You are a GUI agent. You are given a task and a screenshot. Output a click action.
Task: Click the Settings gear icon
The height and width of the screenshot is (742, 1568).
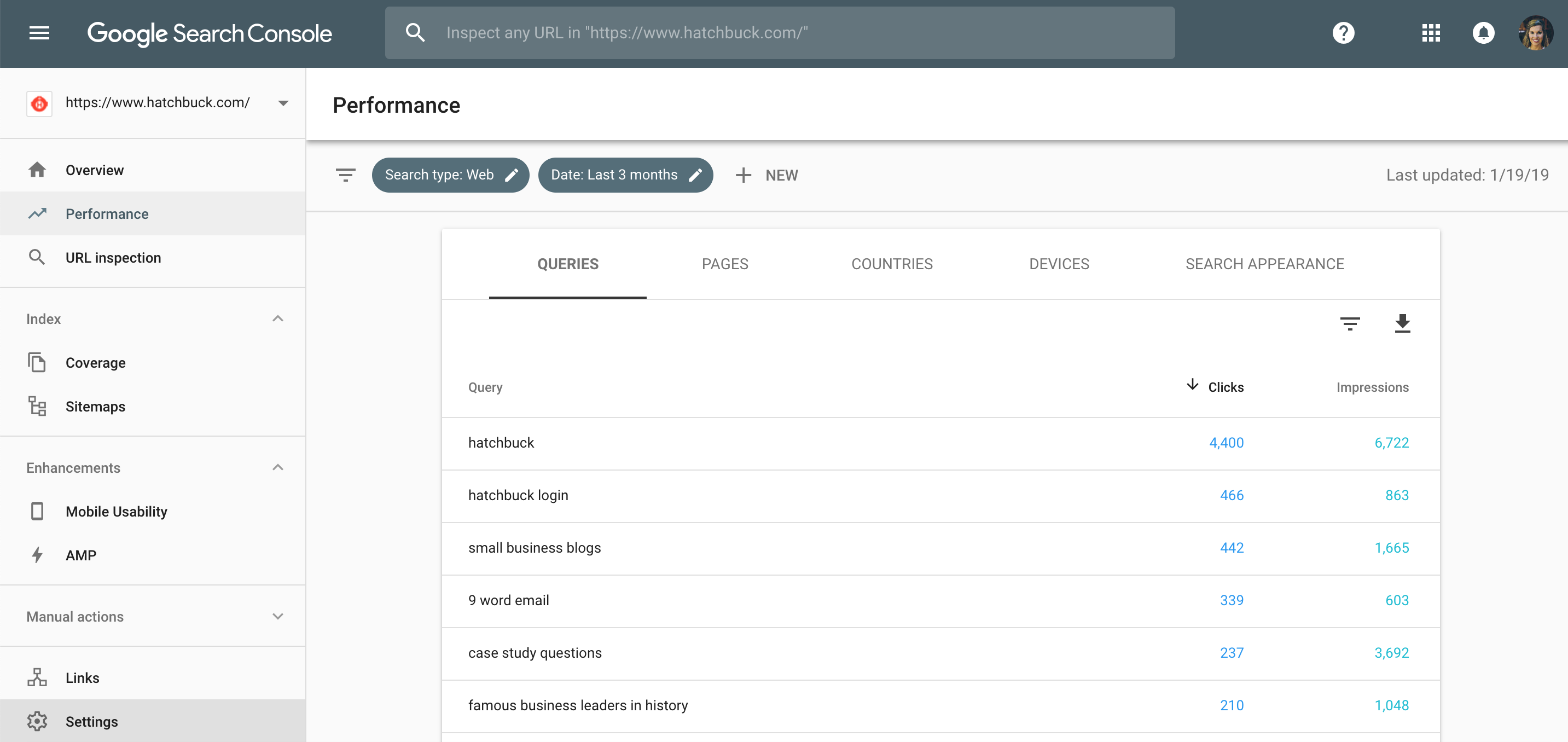pyautogui.click(x=37, y=721)
